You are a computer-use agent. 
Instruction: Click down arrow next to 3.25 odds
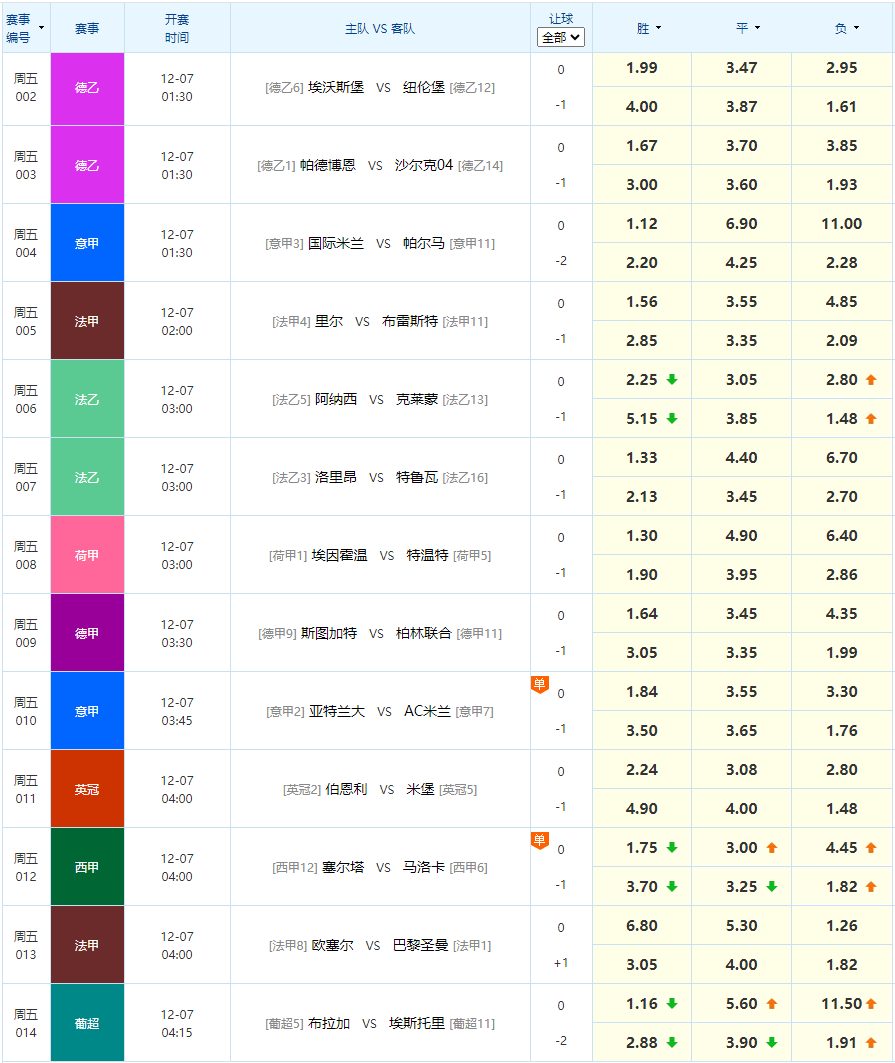[772, 886]
